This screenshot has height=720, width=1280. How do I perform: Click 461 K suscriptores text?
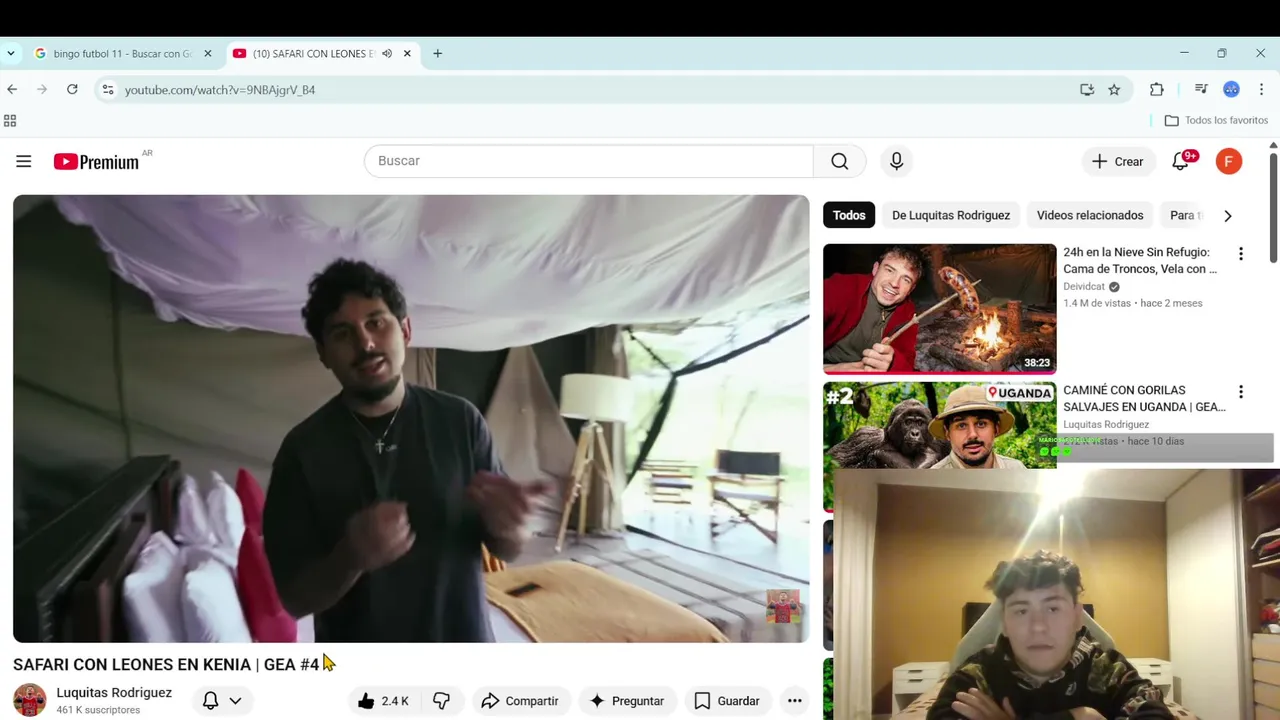point(98,710)
